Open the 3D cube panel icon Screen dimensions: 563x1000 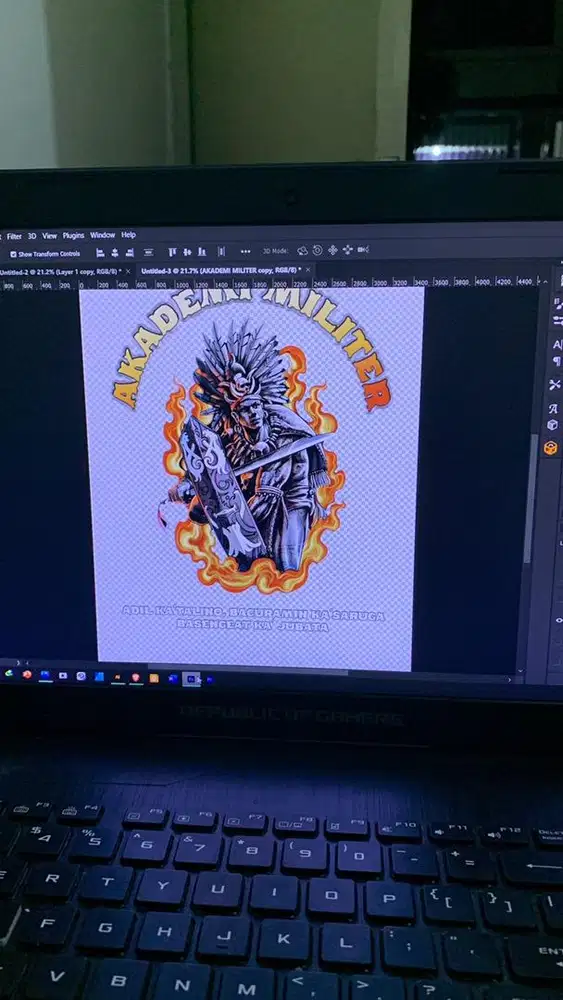[552, 425]
